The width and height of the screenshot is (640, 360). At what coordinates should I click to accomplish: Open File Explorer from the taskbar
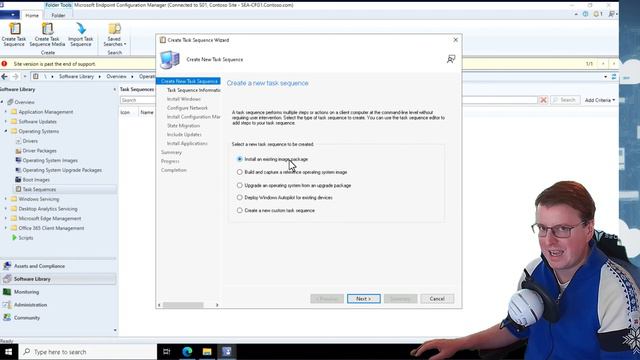pyautogui.click(x=207, y=351)
